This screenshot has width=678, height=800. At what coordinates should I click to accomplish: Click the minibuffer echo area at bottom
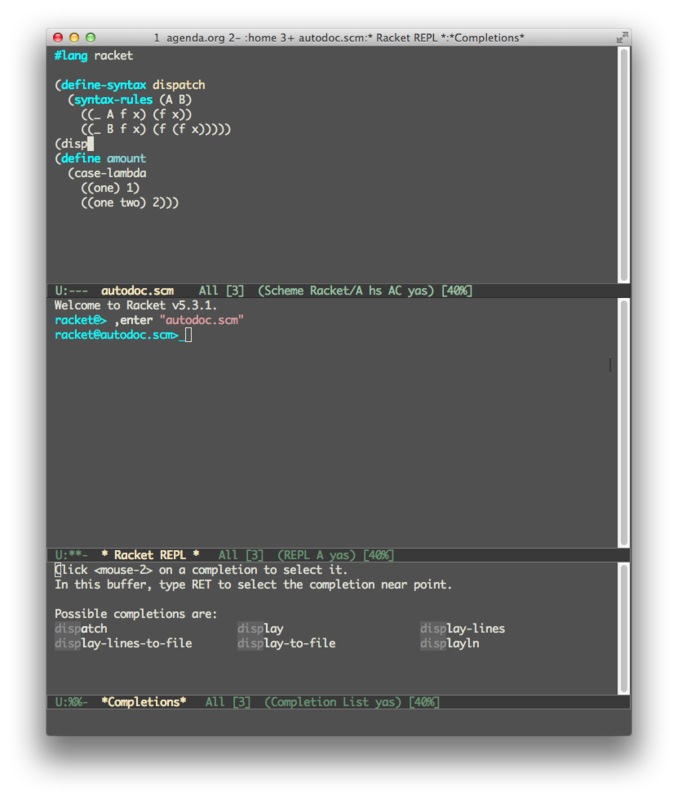click(338, 722)
